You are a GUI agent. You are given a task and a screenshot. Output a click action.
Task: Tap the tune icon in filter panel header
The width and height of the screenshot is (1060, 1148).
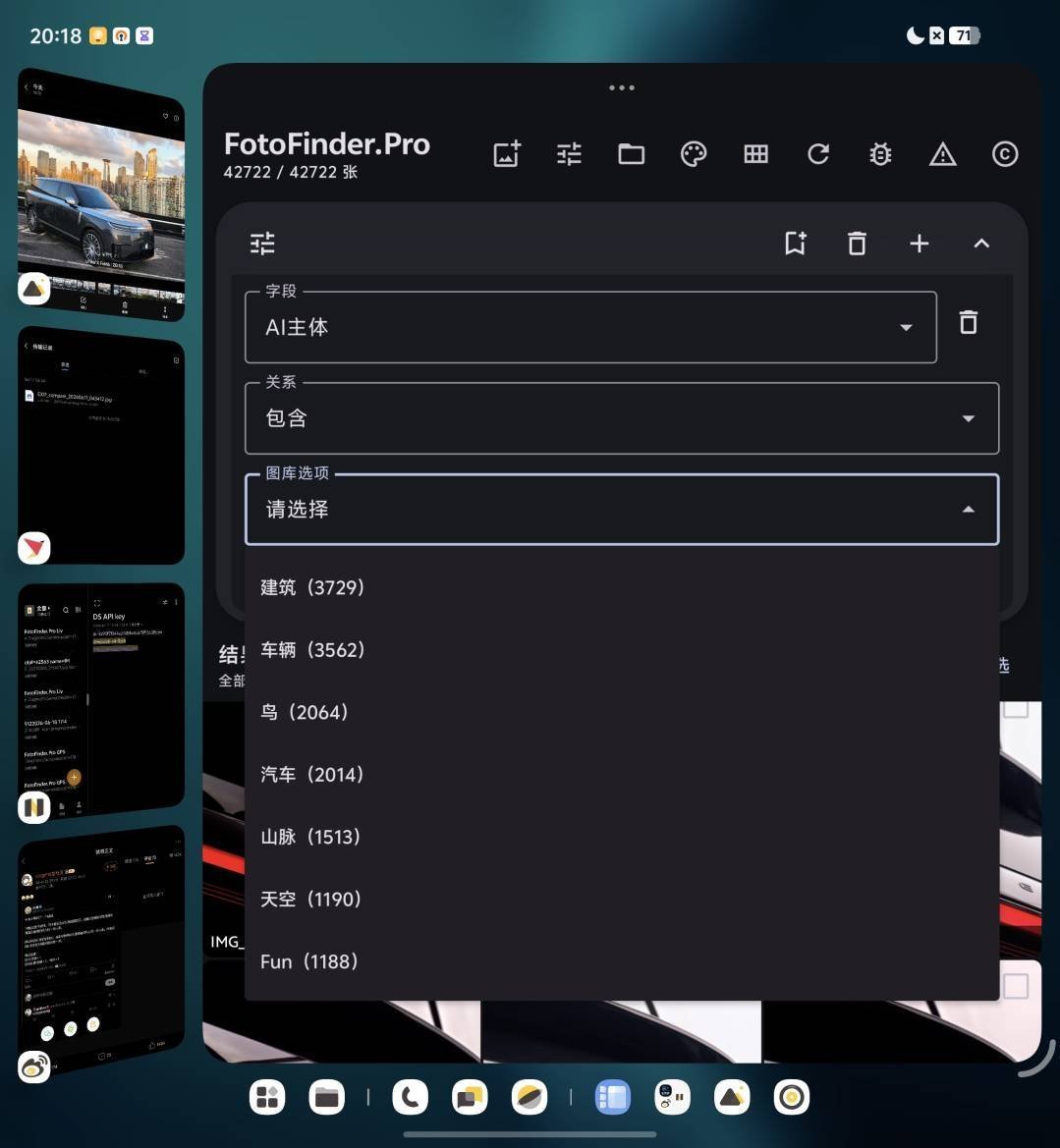(x=262, y=244)
